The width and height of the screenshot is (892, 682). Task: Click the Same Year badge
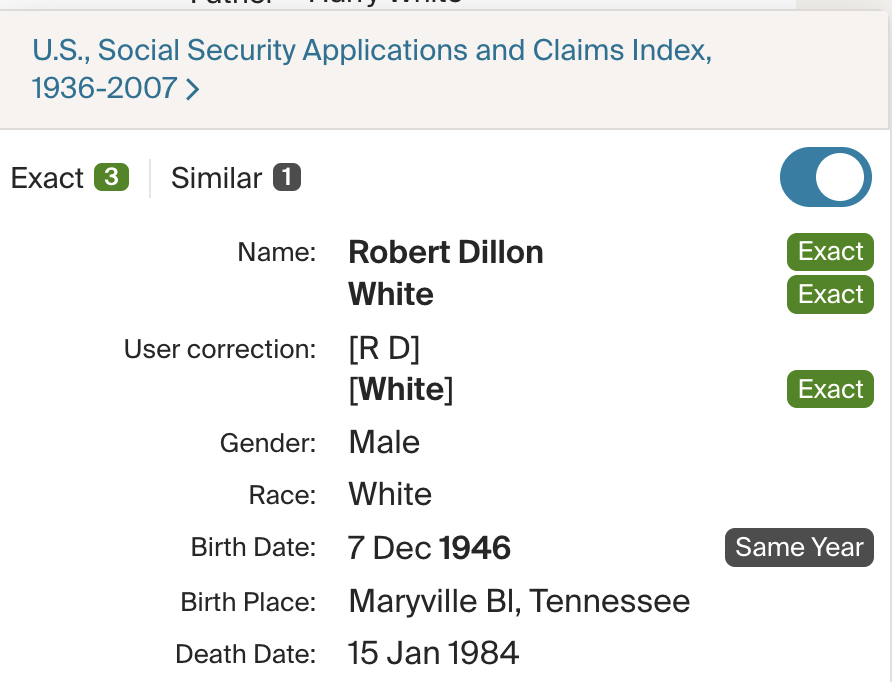tap(799, 547)
